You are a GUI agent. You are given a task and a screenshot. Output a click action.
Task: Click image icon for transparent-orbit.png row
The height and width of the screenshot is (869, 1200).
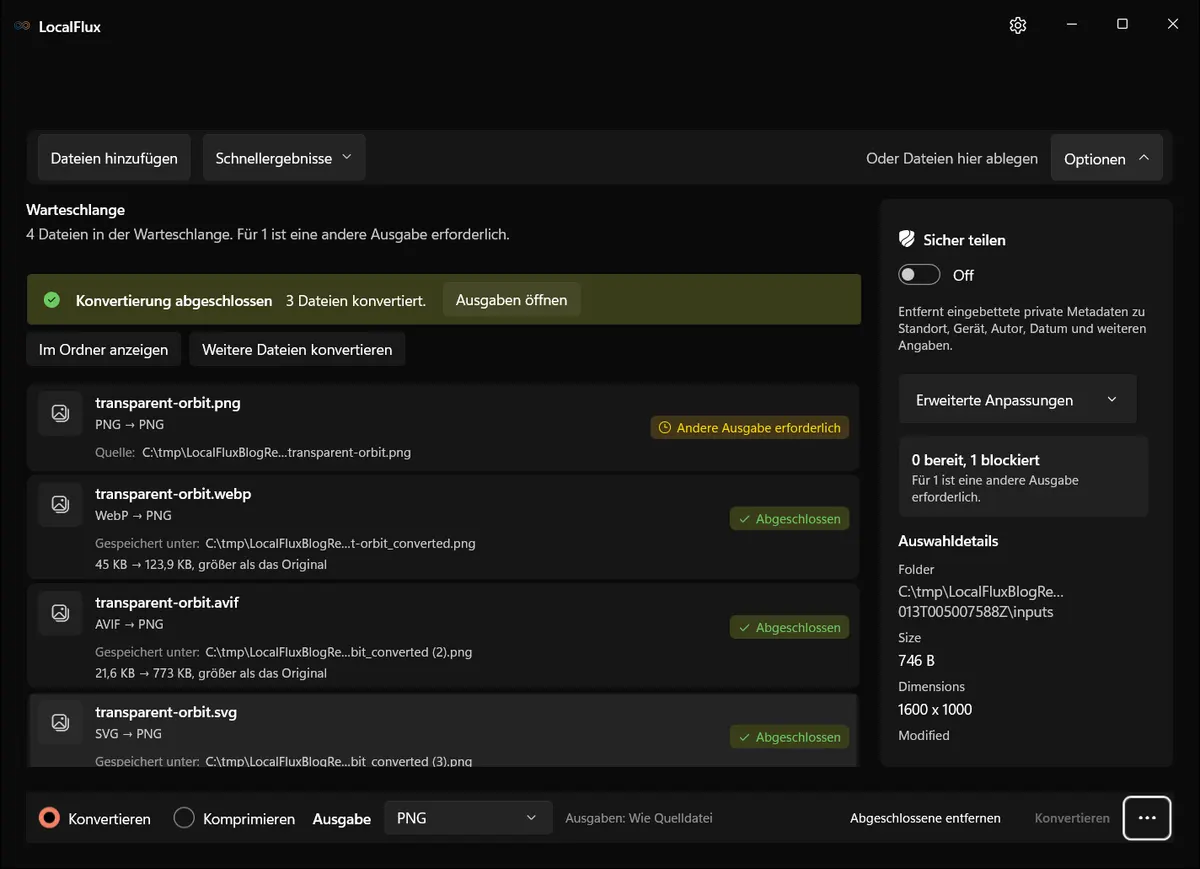tap(60, 413)
